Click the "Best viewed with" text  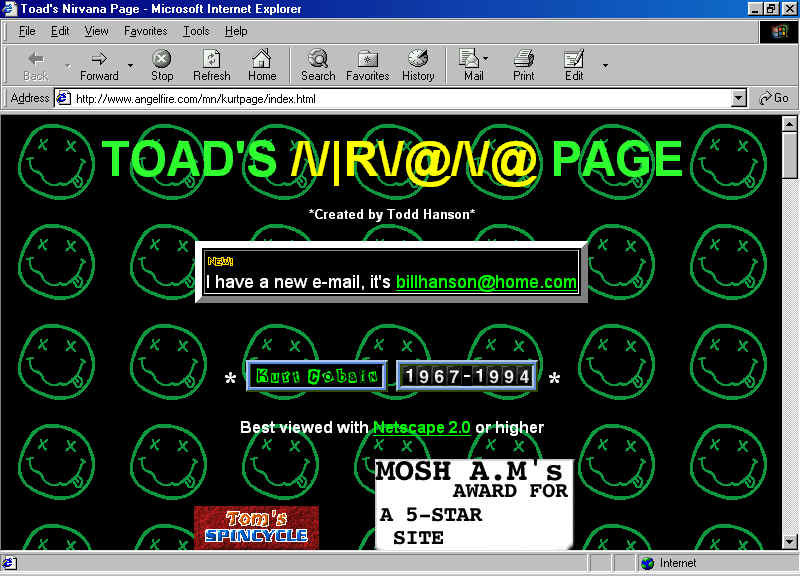(304, 428)
